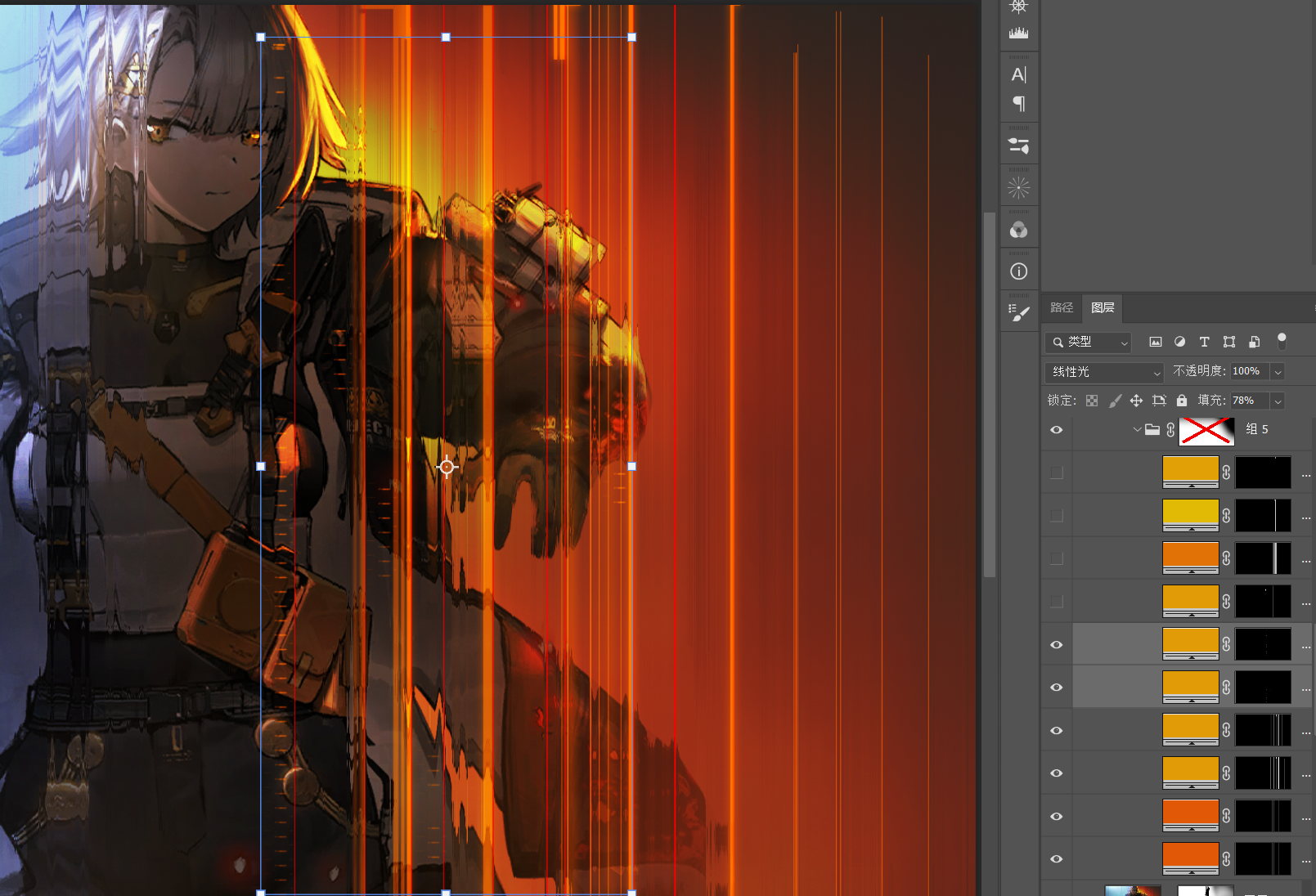Click the 填充 78% value field
Screen dimensions: 1316x896
[1250, 401]
